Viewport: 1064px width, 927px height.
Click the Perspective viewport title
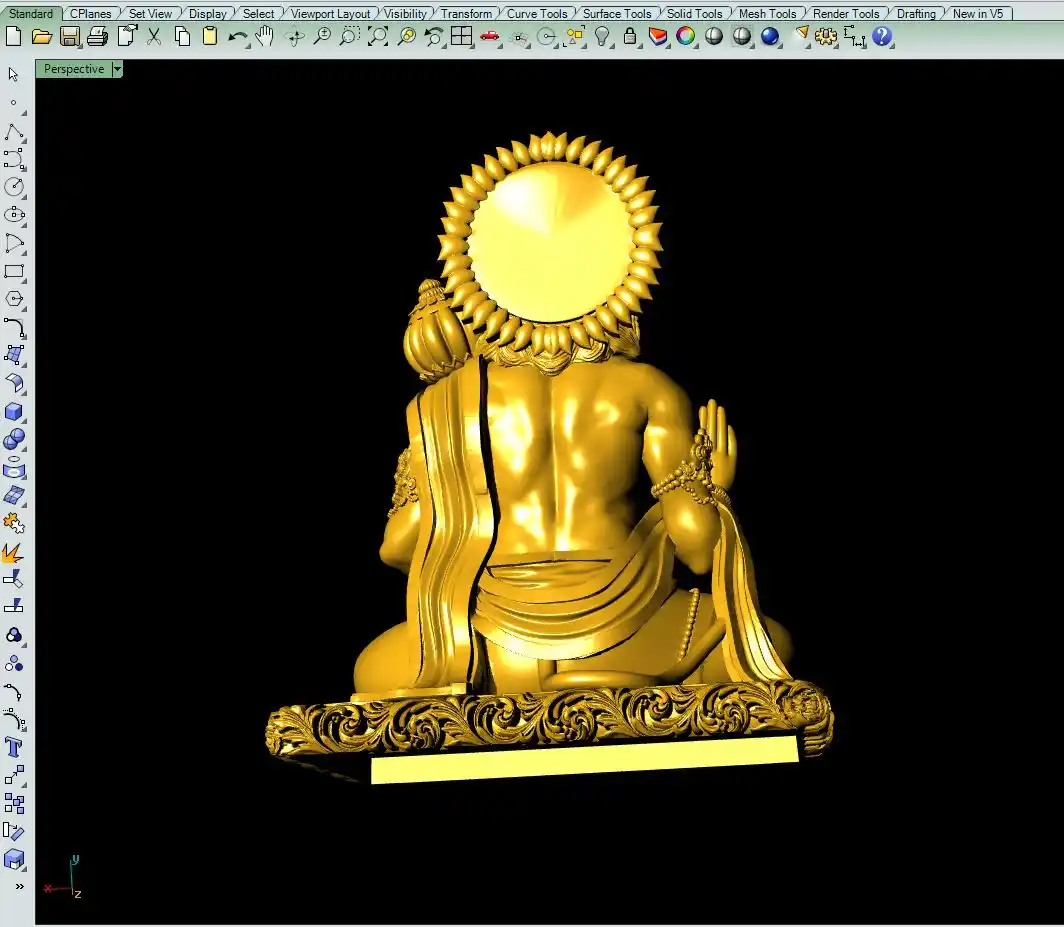coord(74,69)
